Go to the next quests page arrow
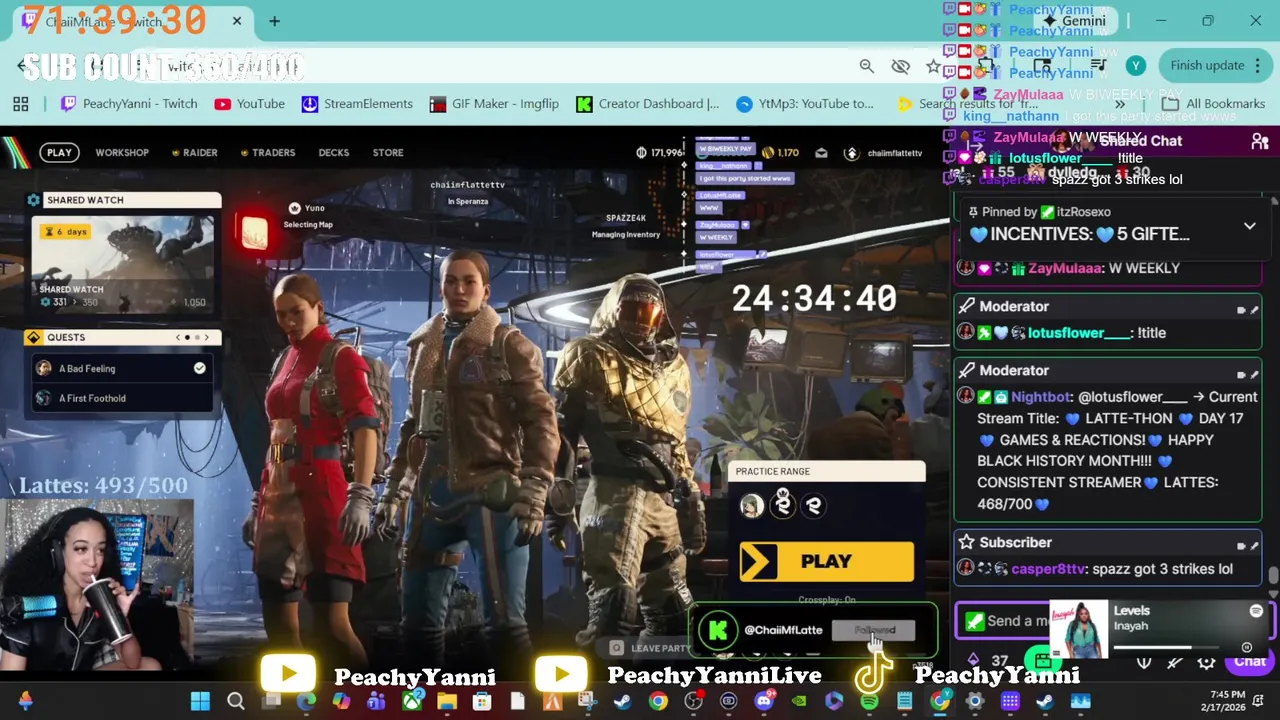The width and height of the screenshot is (1280, 720). coord(207,337)
